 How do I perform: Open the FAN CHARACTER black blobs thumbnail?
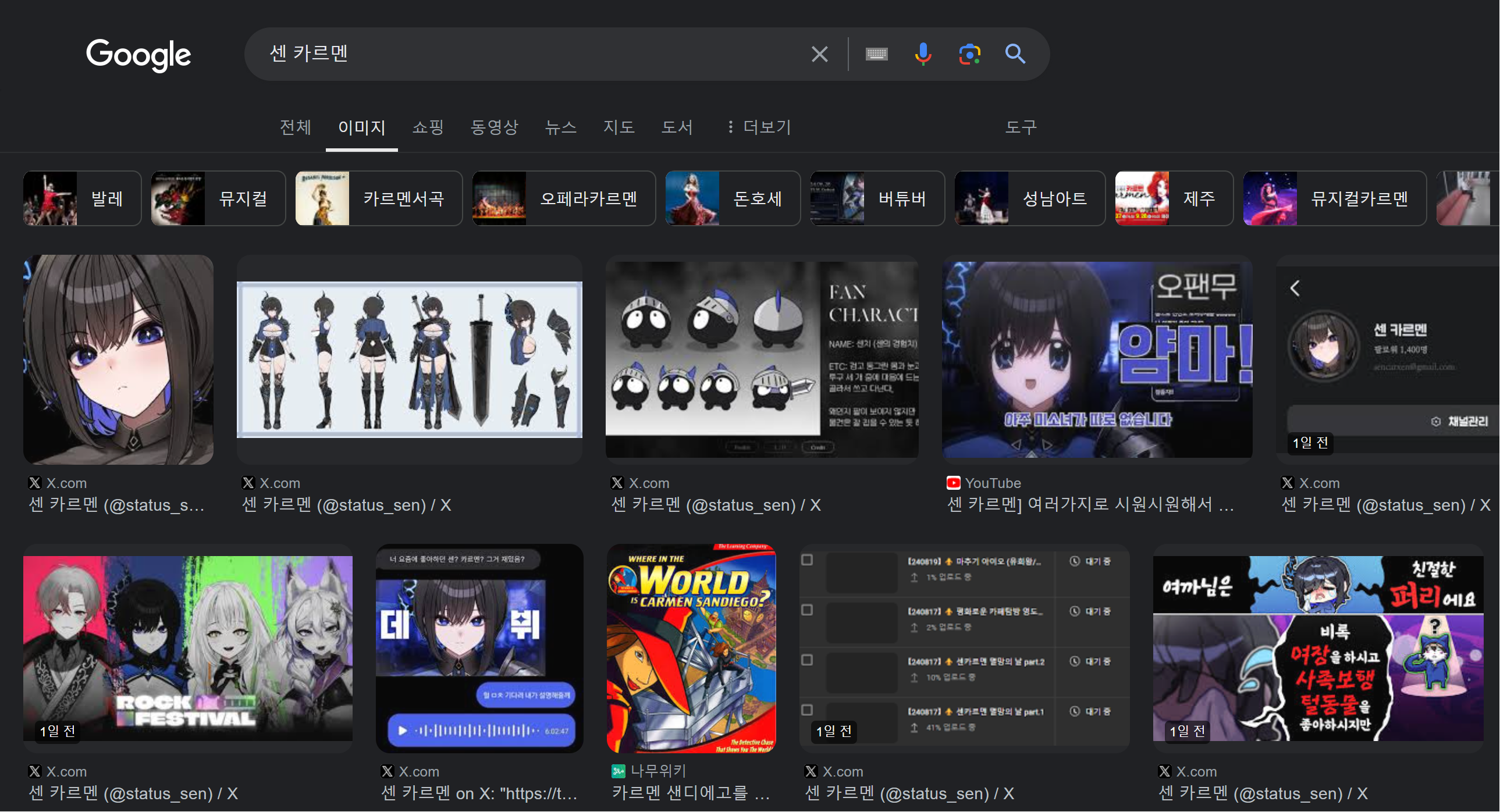762,359
